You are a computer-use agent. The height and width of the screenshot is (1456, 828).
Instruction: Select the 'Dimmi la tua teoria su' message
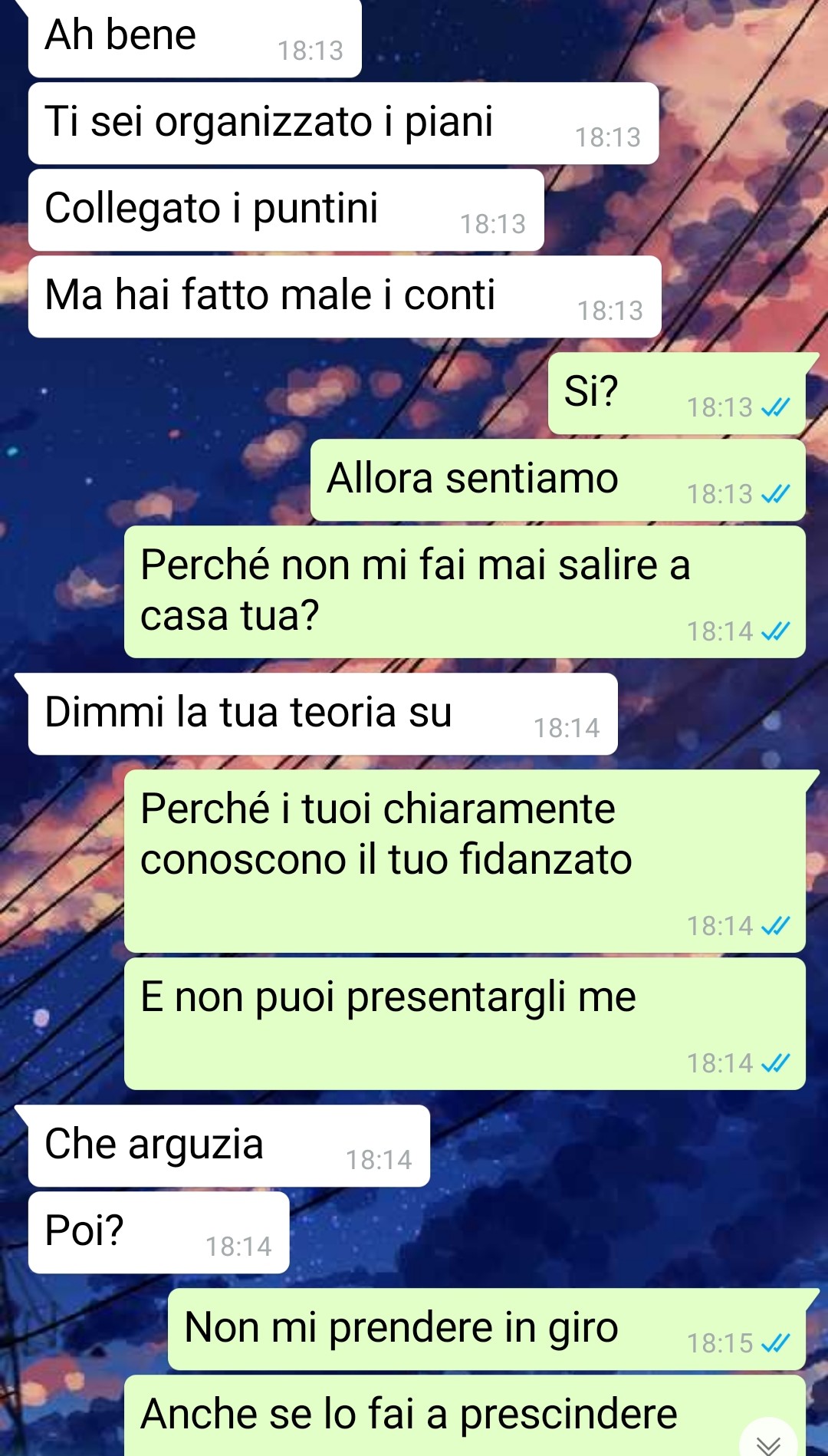323,714
